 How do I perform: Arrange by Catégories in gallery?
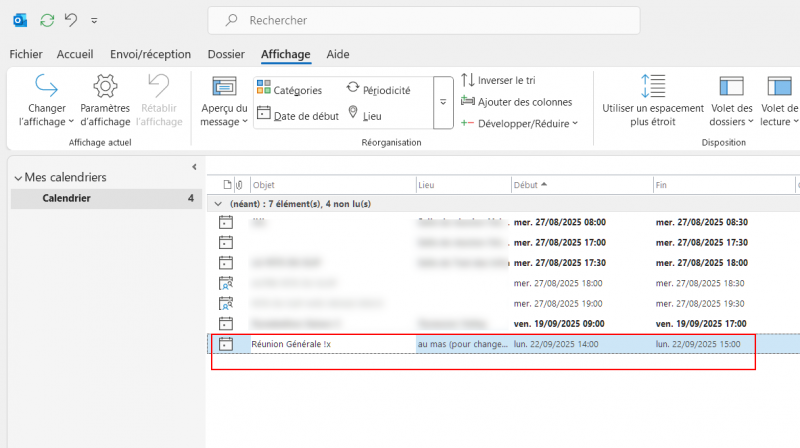click(292, 89)
